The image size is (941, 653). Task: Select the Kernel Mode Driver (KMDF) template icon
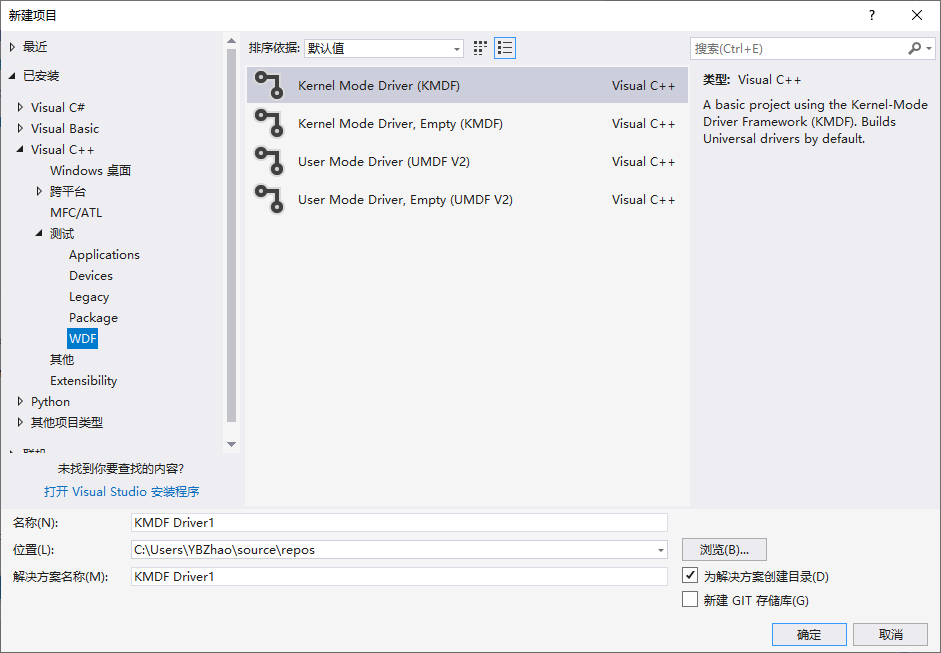[270, 85]
